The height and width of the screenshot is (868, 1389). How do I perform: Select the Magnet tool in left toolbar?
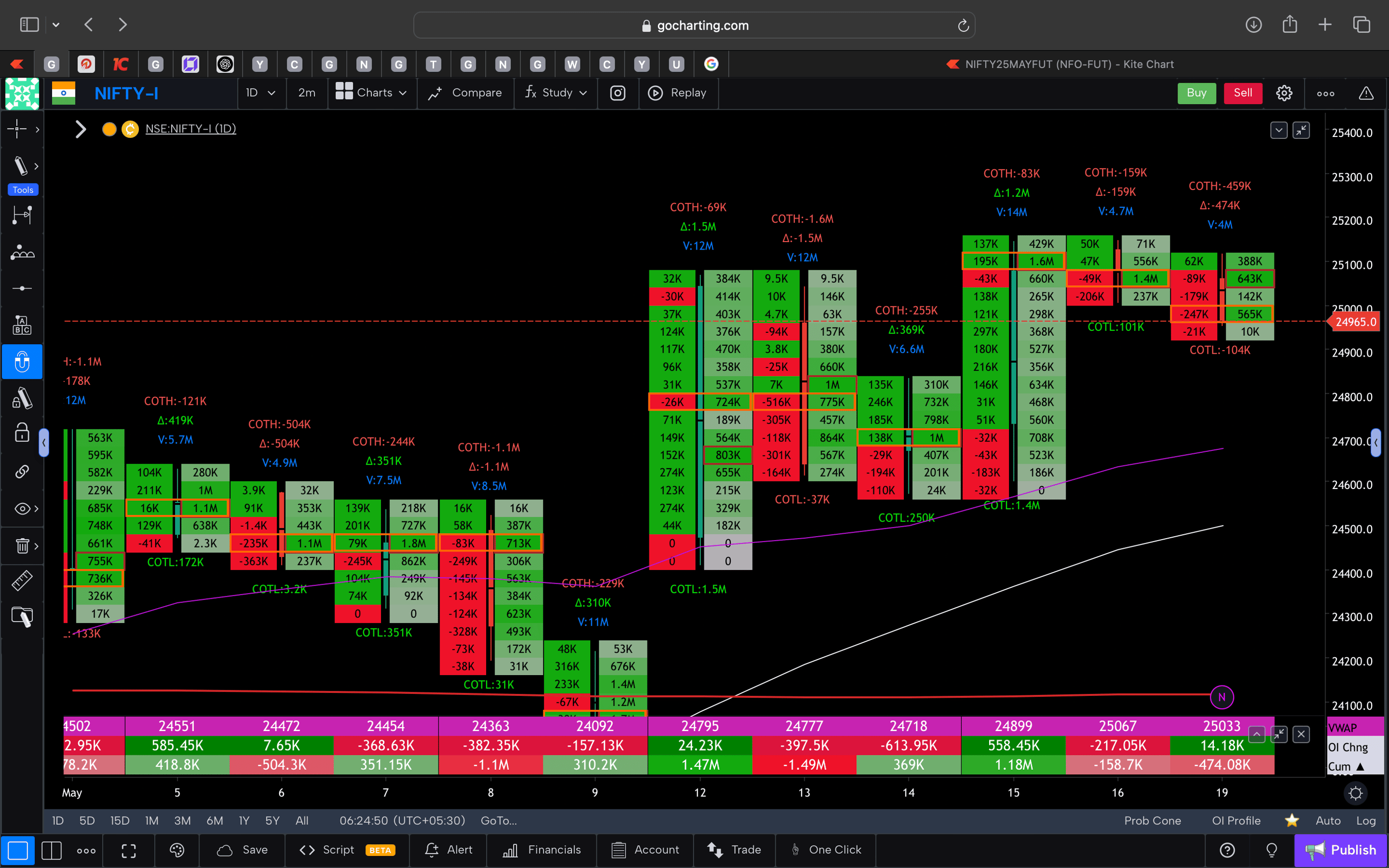(x=22, y=362)
